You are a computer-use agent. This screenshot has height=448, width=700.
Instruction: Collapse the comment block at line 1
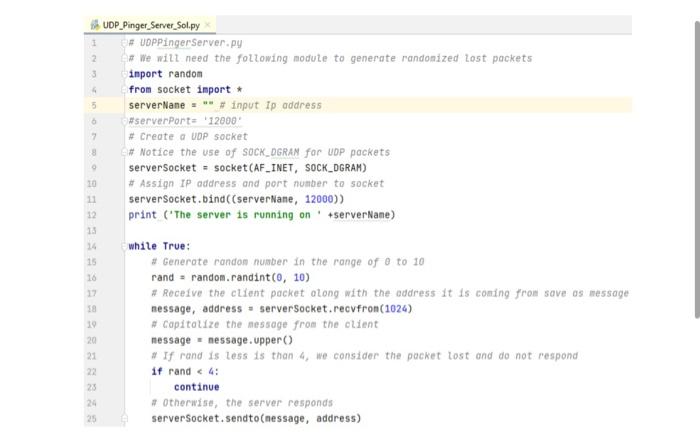click(124, 43)
